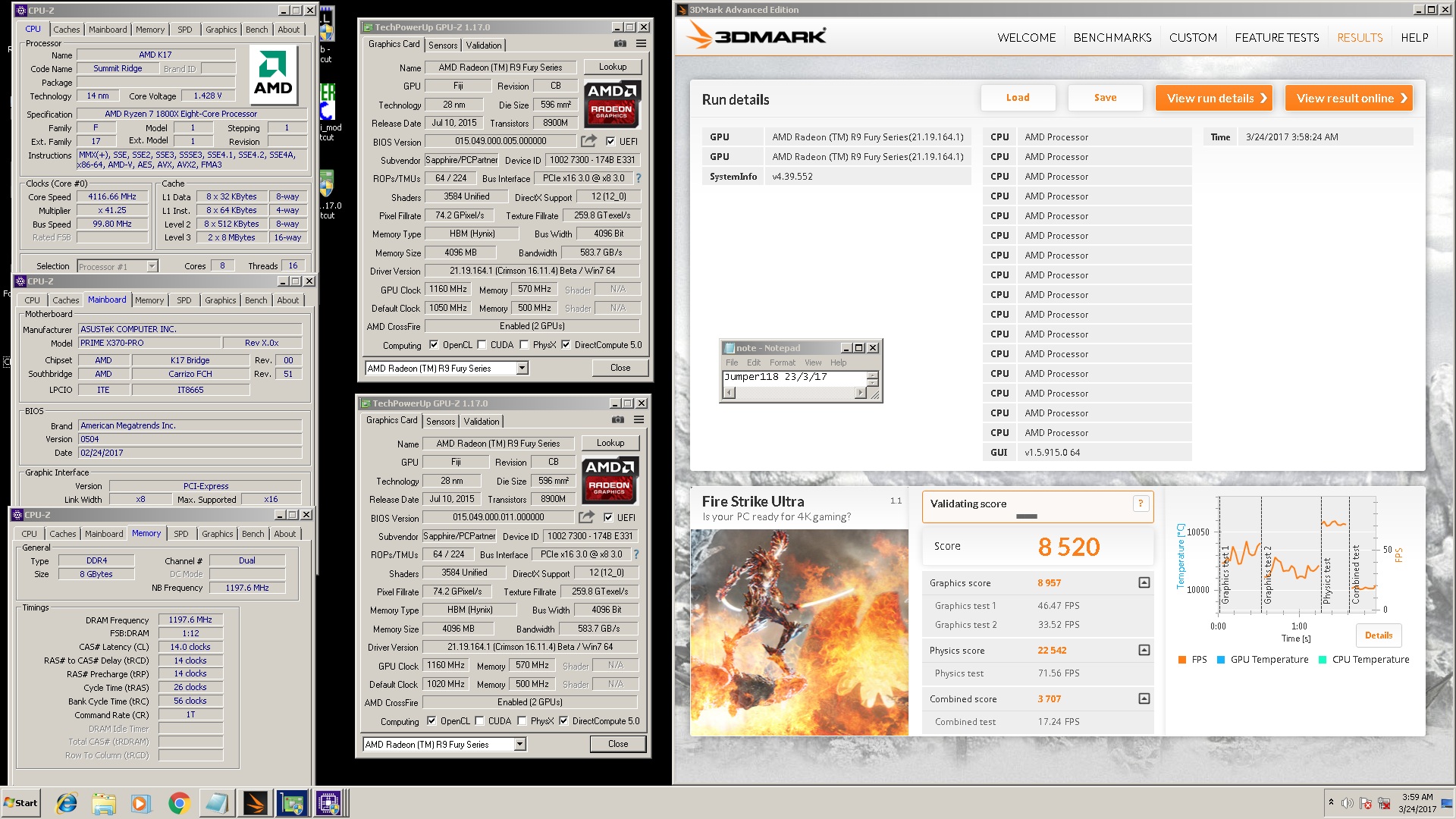Click View run details button
This screenshot has width=1456, height=819.
1214,98
